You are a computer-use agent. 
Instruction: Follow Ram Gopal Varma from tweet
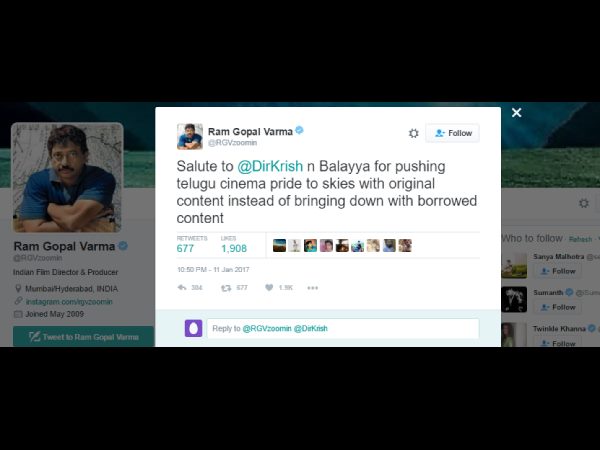click(453, 133)
